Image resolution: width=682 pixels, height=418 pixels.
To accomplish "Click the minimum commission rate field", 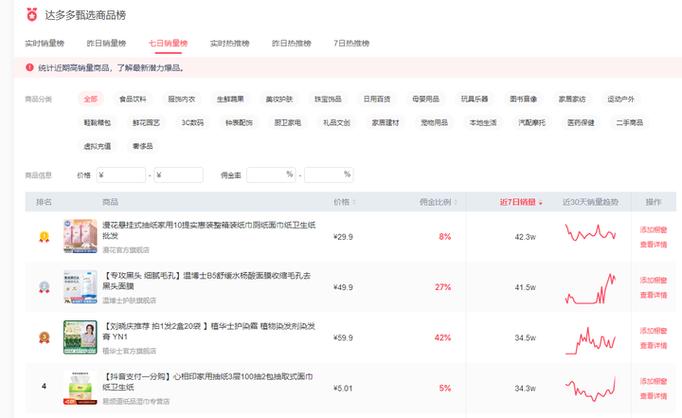I will 271,175.
